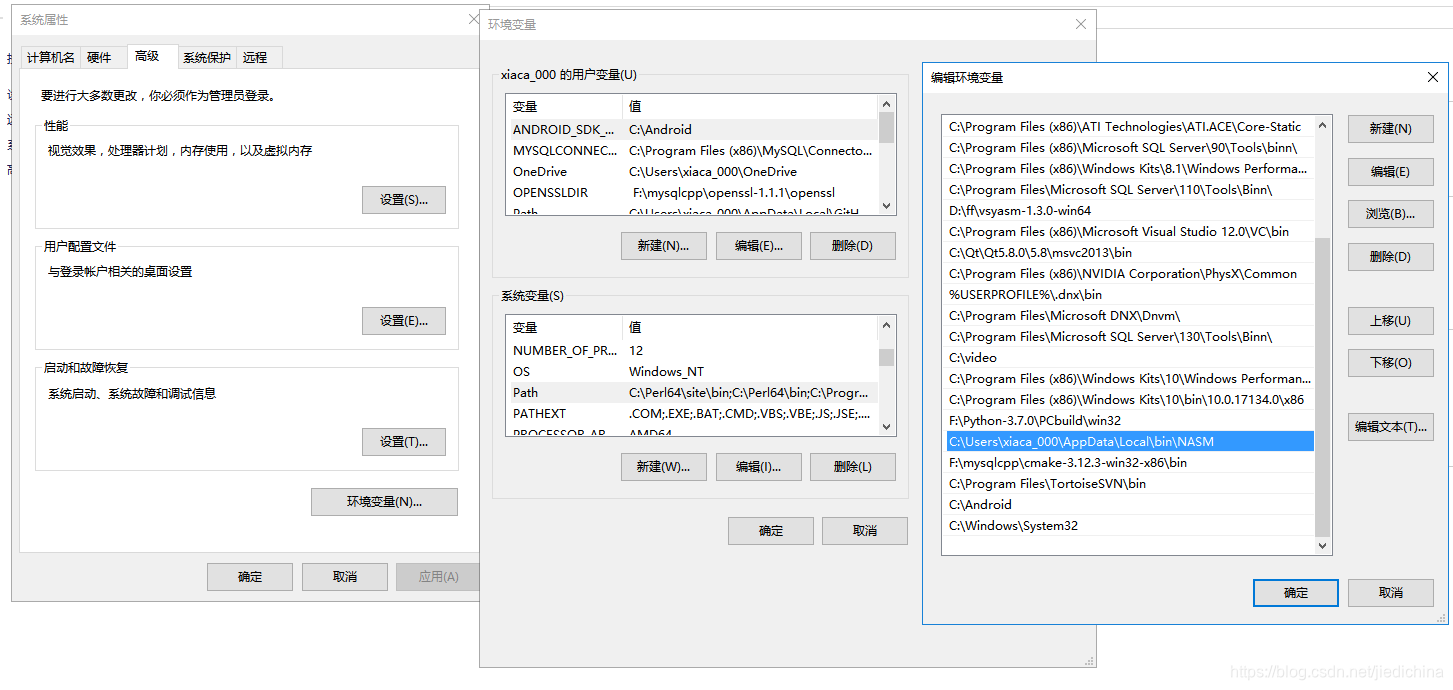This screenshot has height=690, width=1453.
Task: Click 设置(S)... under 性能
Action: (404, 200)
